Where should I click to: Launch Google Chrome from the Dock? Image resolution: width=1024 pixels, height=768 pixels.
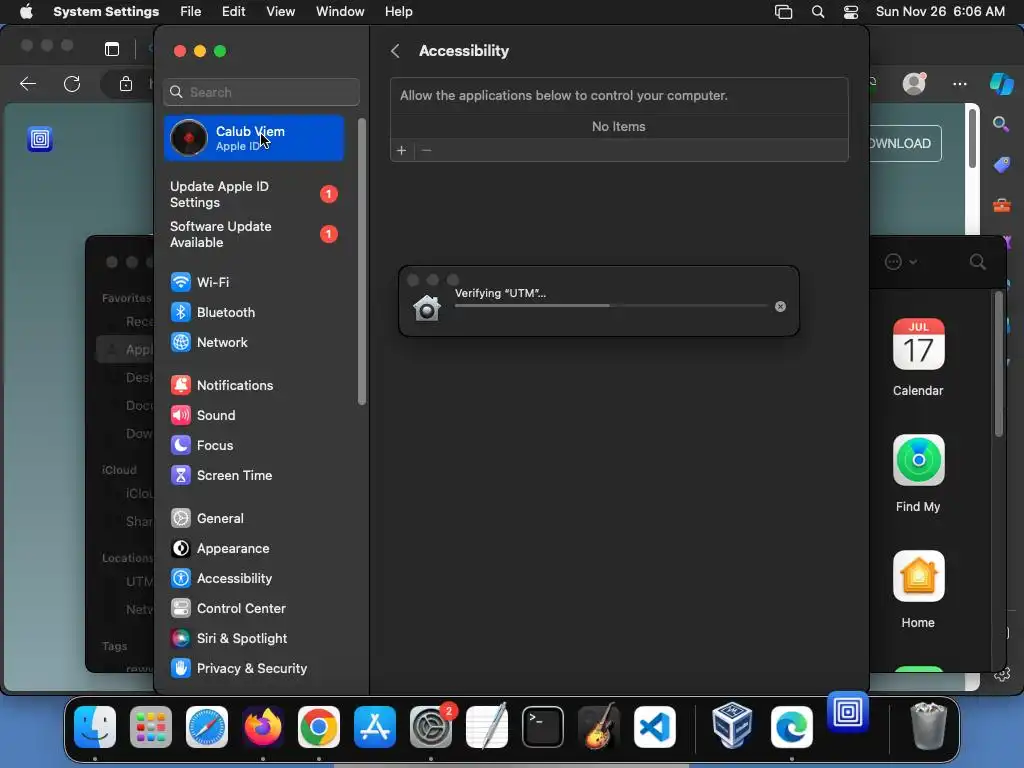click(319, 727)
